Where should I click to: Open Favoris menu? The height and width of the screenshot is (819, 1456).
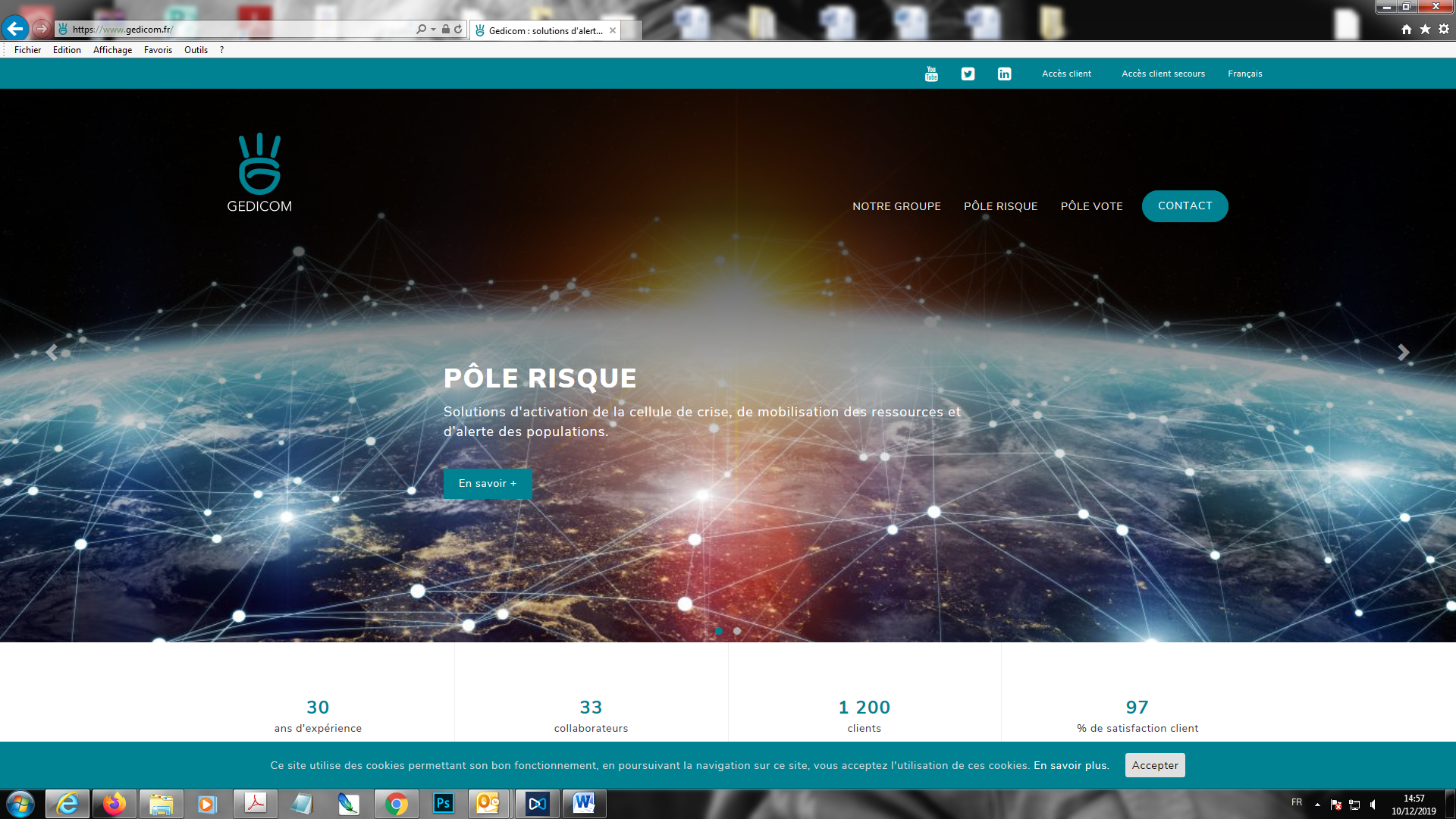[x=158, y=50]
